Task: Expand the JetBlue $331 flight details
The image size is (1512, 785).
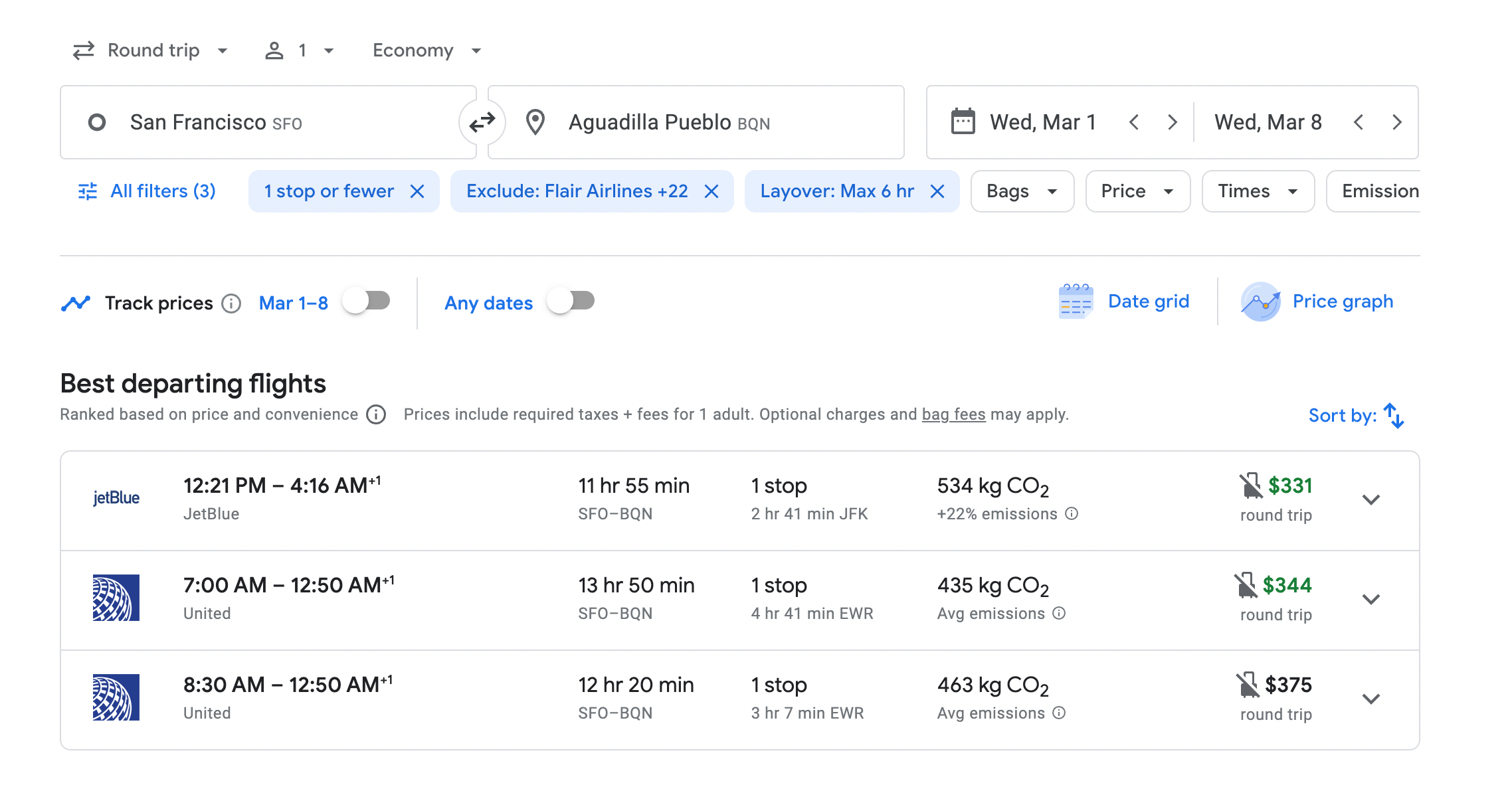Action: pos(1370,499)
